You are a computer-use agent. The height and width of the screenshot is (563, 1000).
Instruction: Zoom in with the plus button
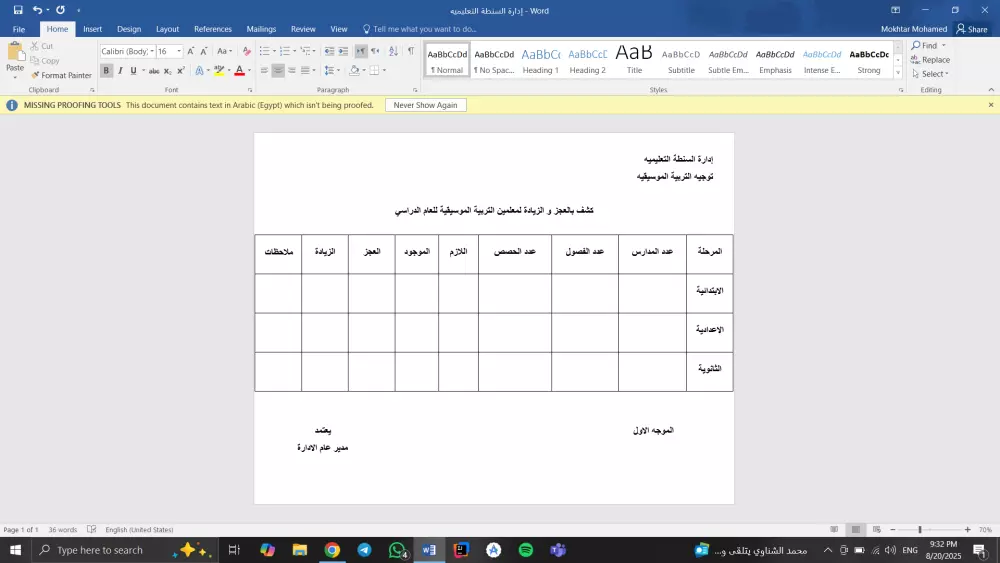click(967, 530)
